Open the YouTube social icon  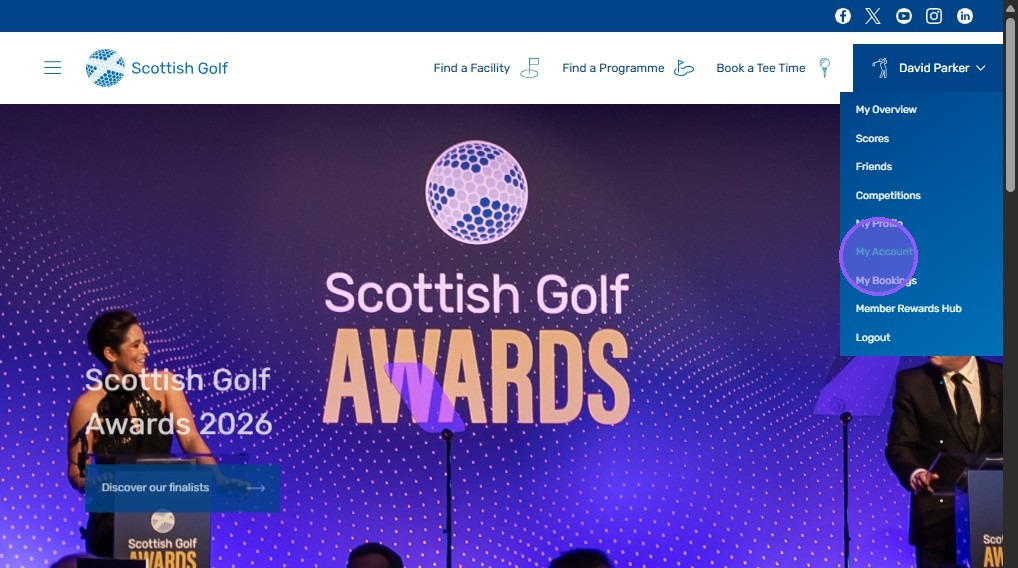904,16
